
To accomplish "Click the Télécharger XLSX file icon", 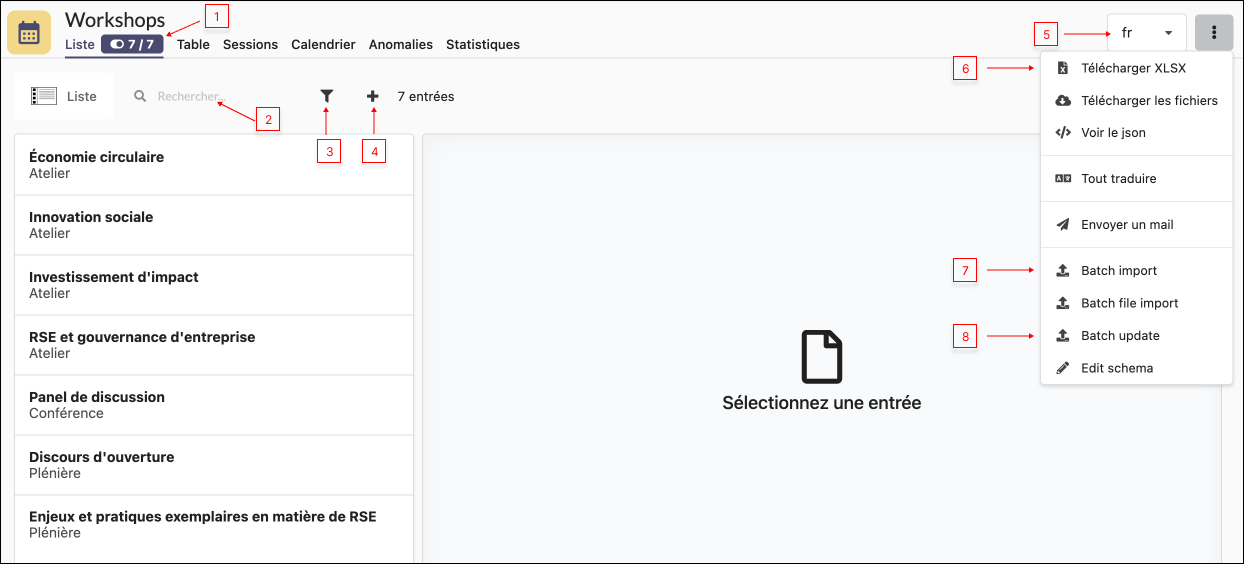I will pos(1063,68).
